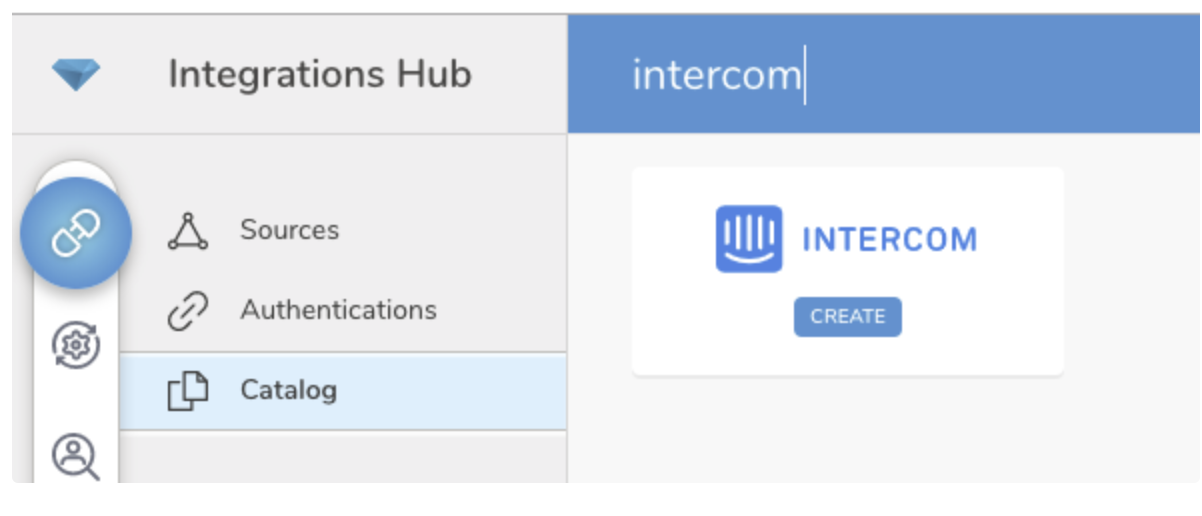Open the person search rail icon
The image size is (1202, 516).
pos(76,457)
